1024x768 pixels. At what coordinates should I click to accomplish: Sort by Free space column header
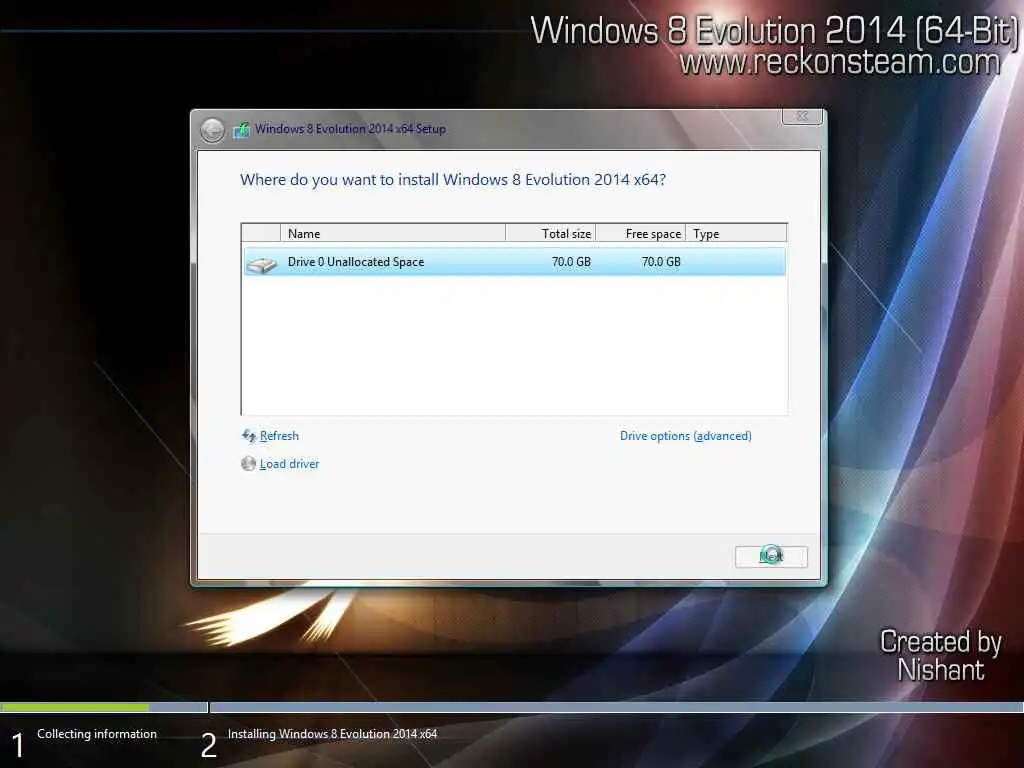pyautogui.click(x=641, y=233)
